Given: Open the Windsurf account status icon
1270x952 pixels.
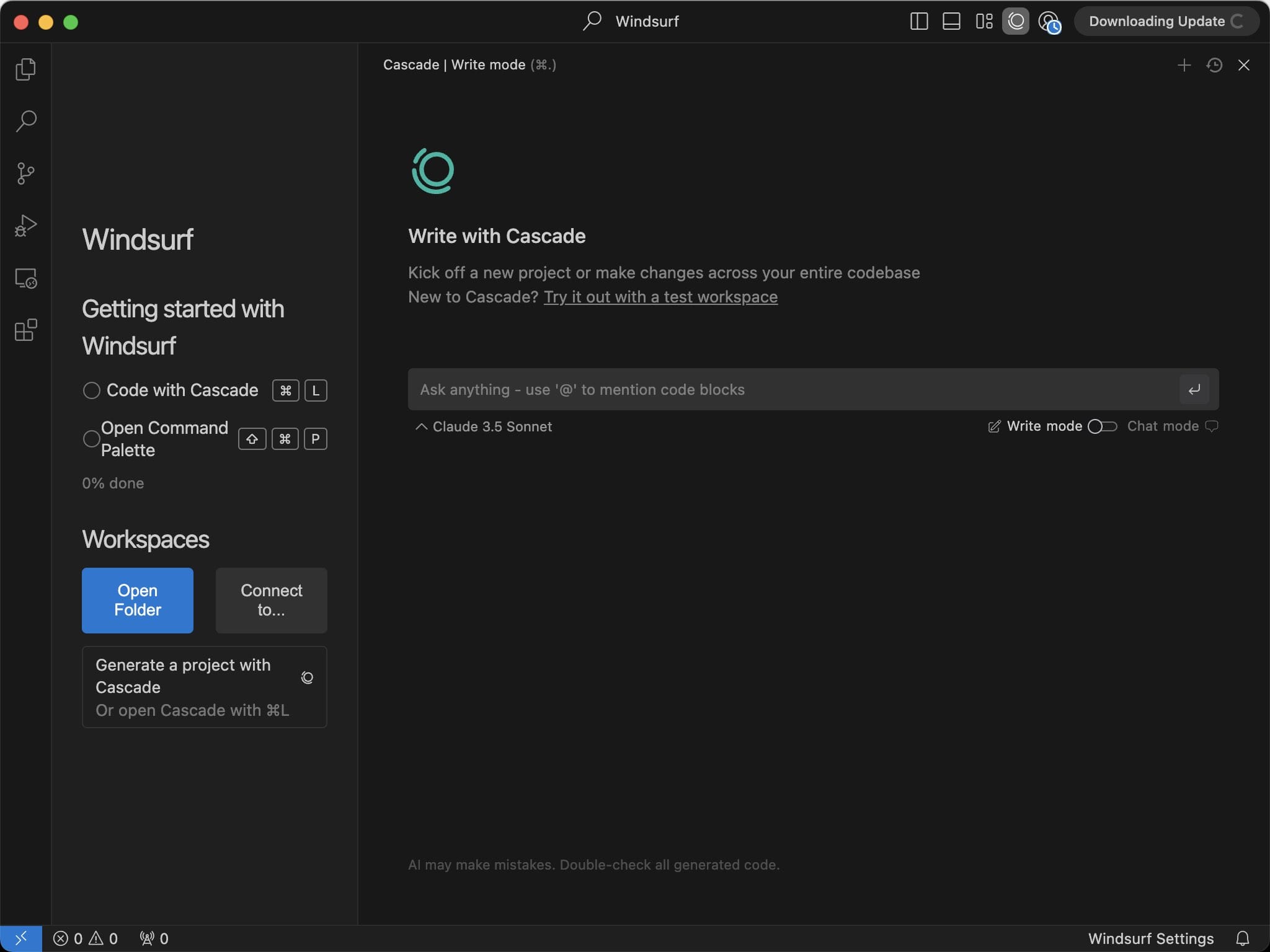Looking at the screenshot, I should coord(1049,22).
